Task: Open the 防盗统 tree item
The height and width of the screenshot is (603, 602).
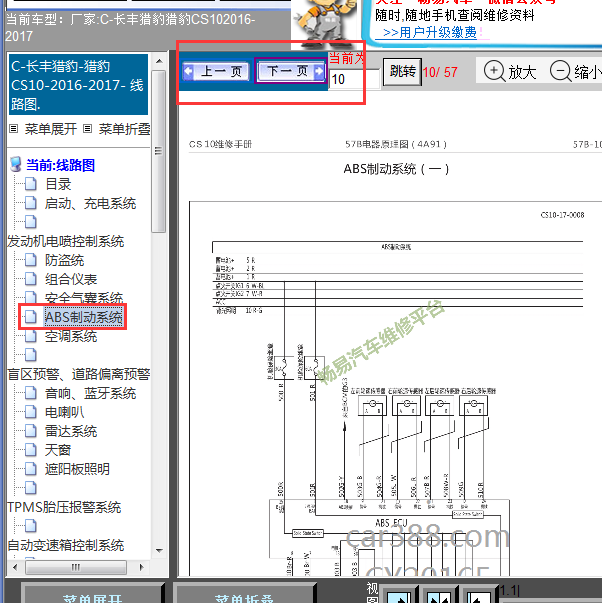Action: tap(64, 260)
